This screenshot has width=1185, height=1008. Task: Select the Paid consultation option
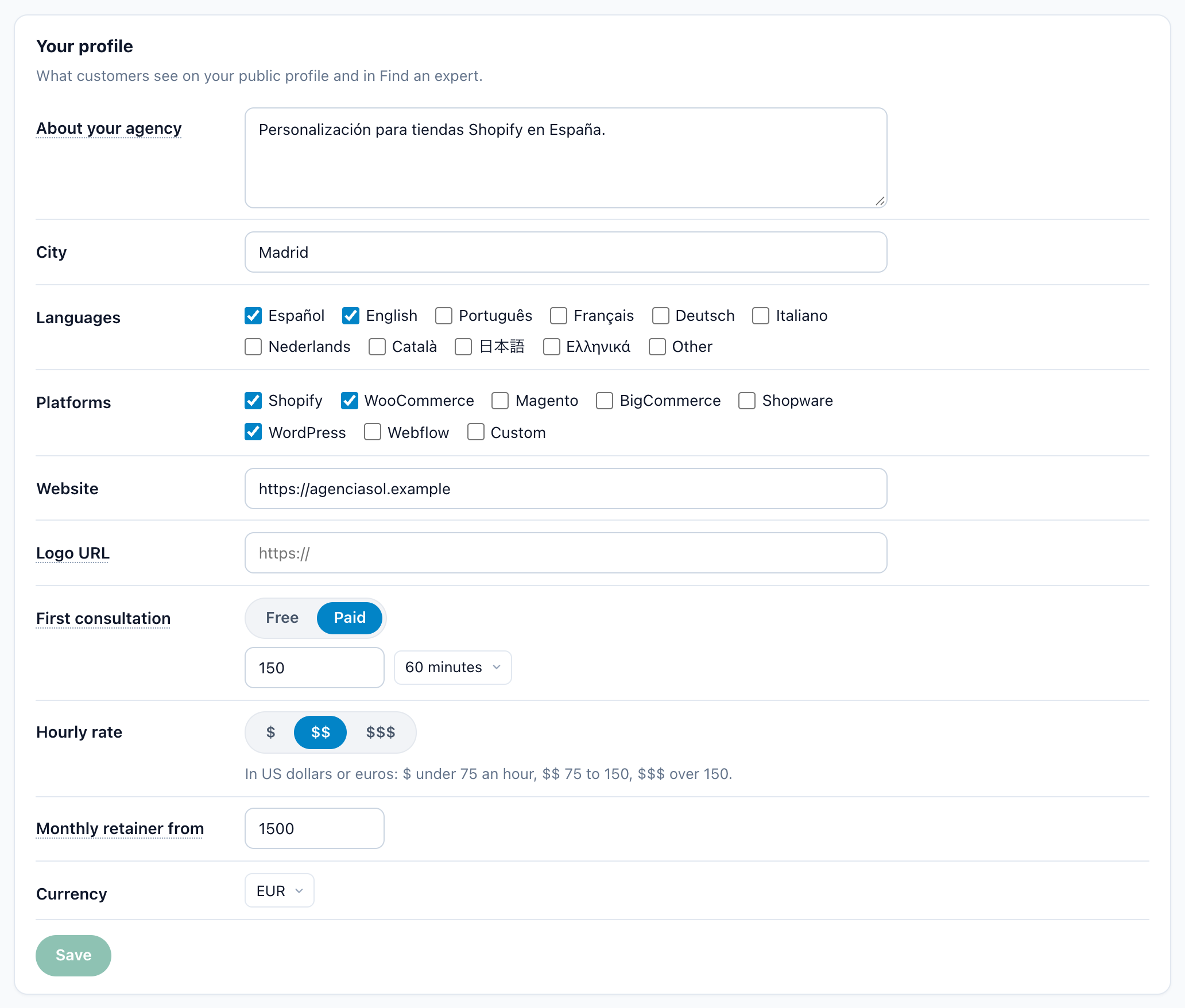pyautogui.click(x=350, y=618)
